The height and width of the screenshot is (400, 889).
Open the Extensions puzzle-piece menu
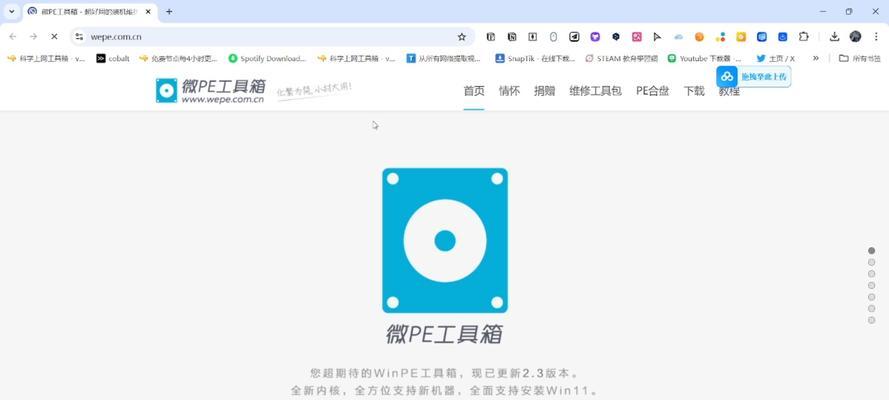tap(803, 37)
